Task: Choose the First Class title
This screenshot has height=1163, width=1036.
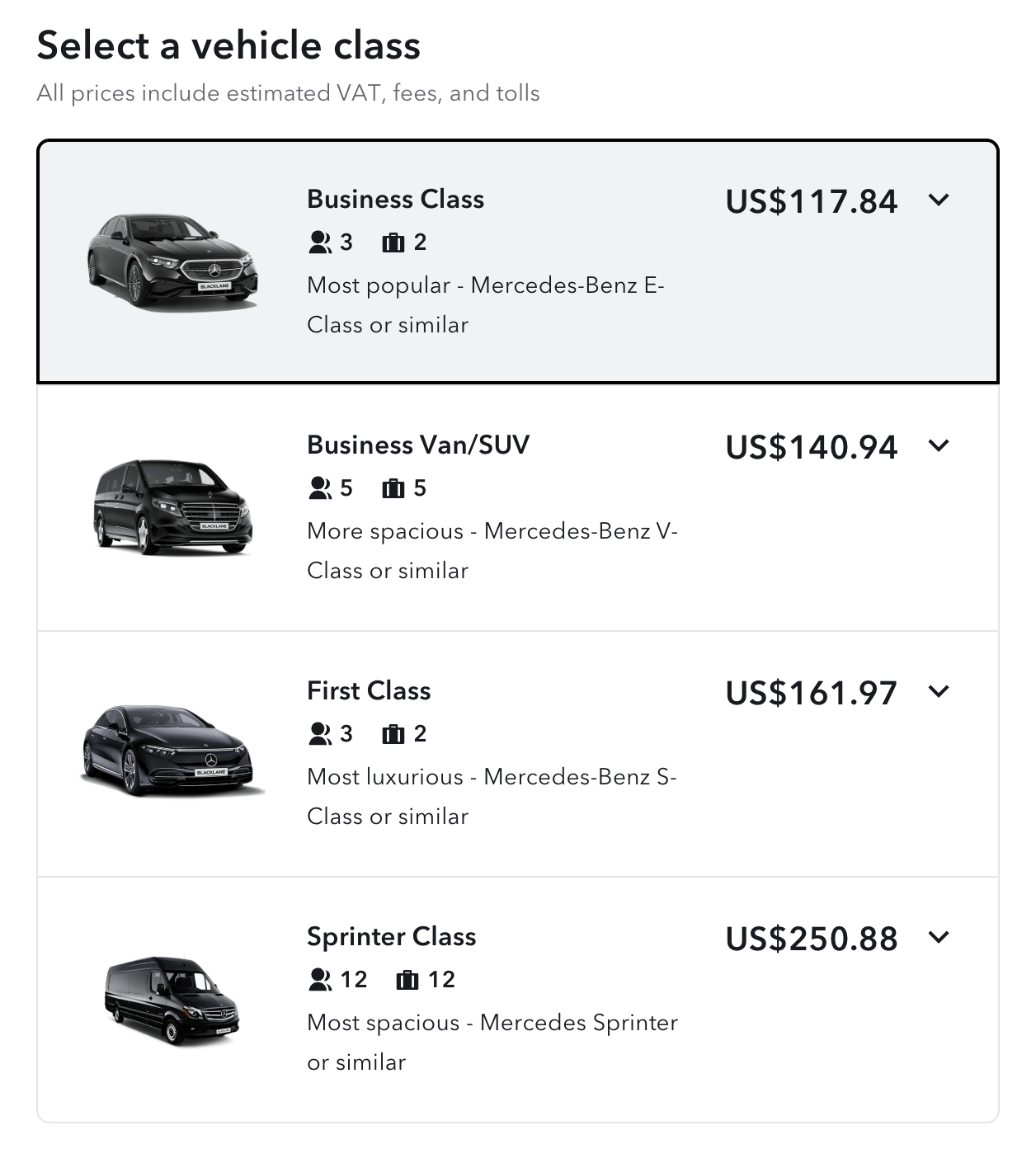Action: 369,691
